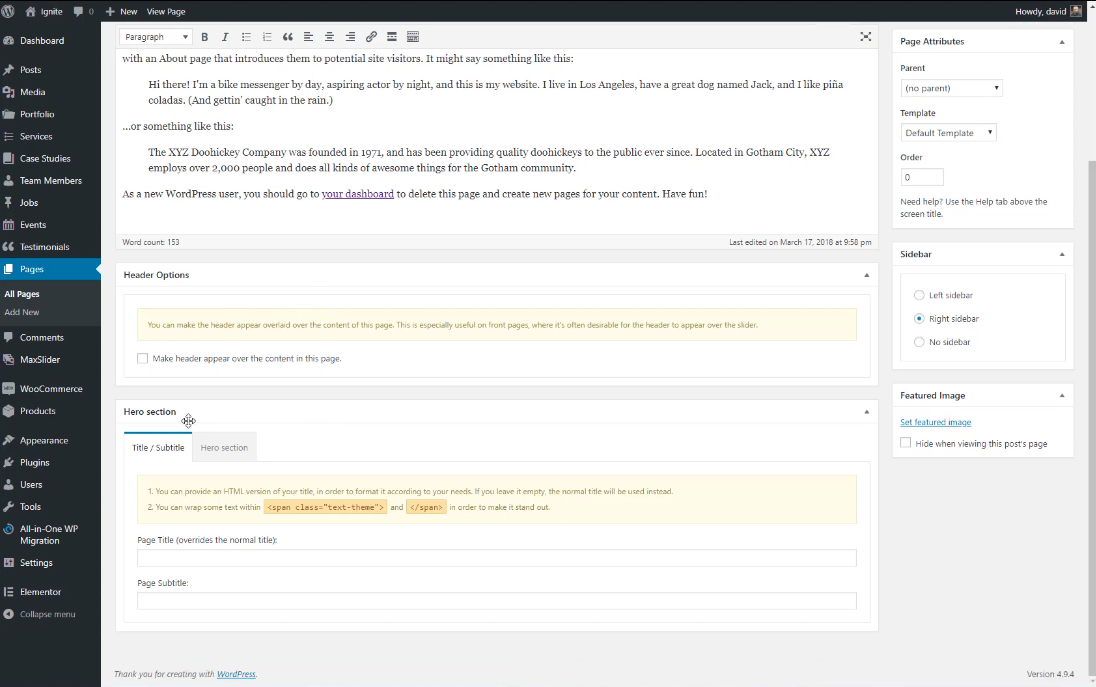Screen dimensions: 1096x687
Task: Open the Parent page dropdown
Action: [x=951, y=88]
